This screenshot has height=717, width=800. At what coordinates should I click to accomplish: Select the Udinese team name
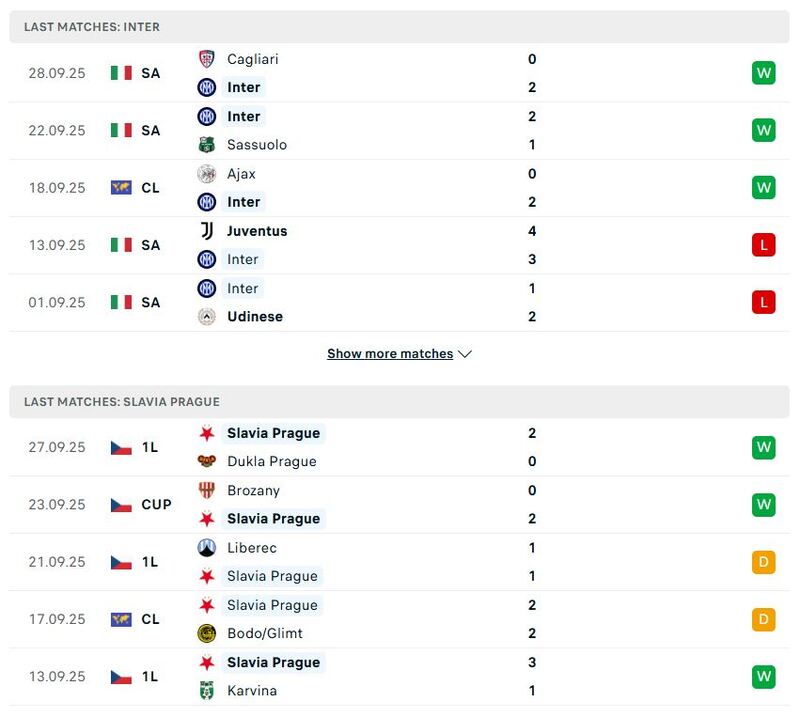255,316
